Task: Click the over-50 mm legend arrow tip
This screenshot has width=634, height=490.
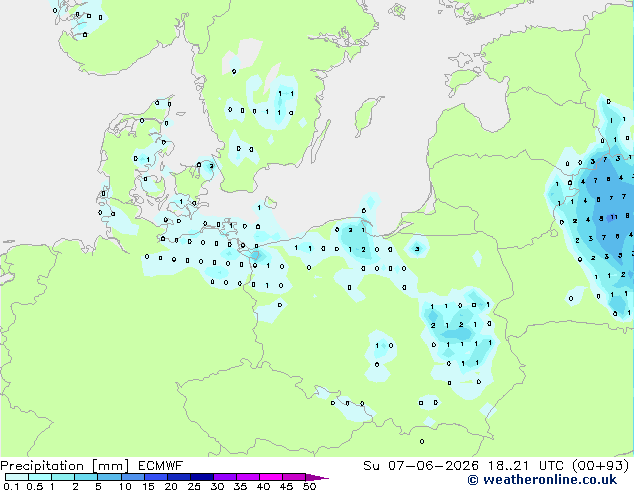Action: coord(317,477)
